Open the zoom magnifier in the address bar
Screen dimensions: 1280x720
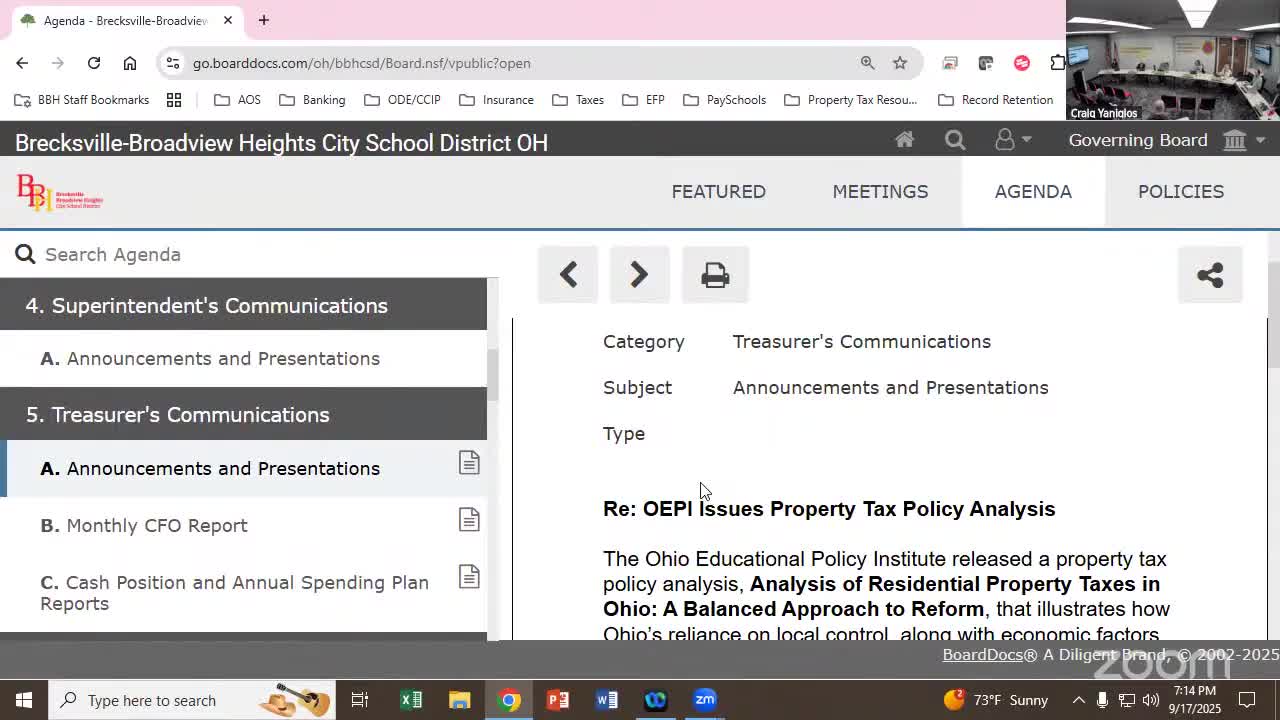[867, 63]
